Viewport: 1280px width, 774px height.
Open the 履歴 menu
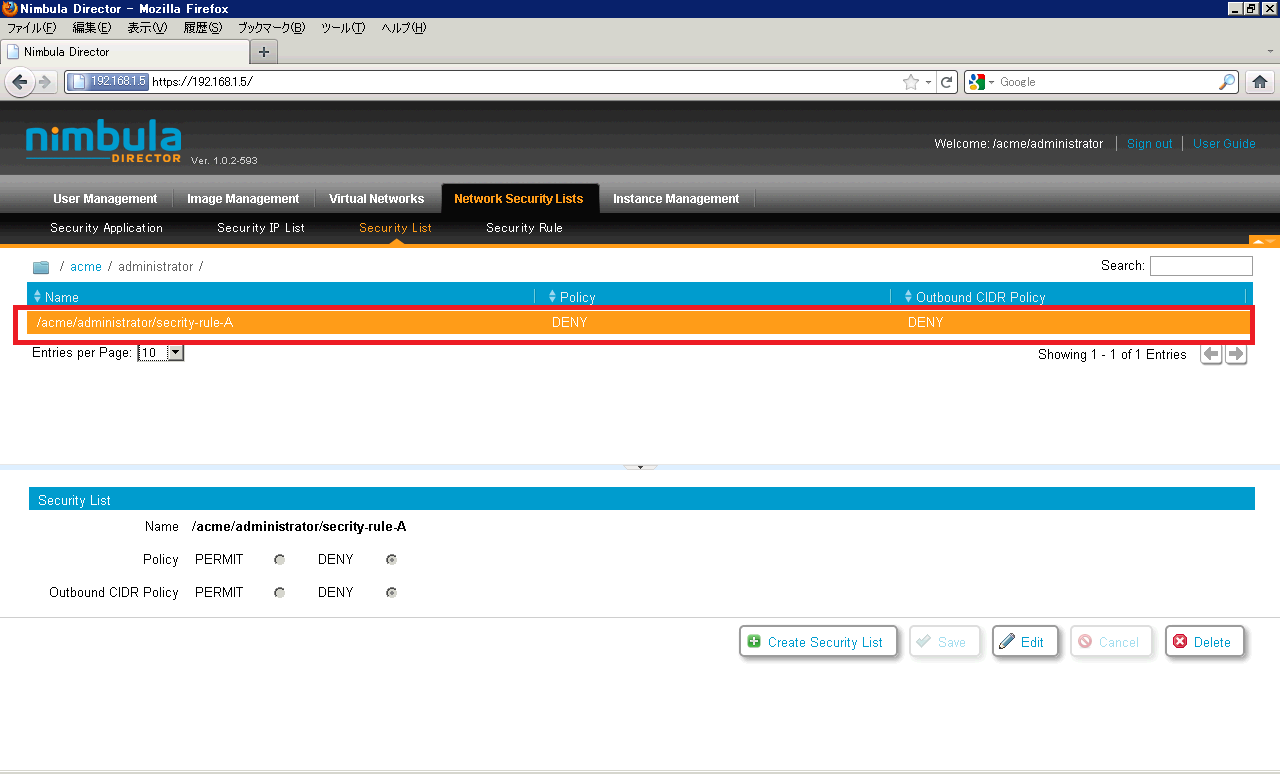point(202,28)
